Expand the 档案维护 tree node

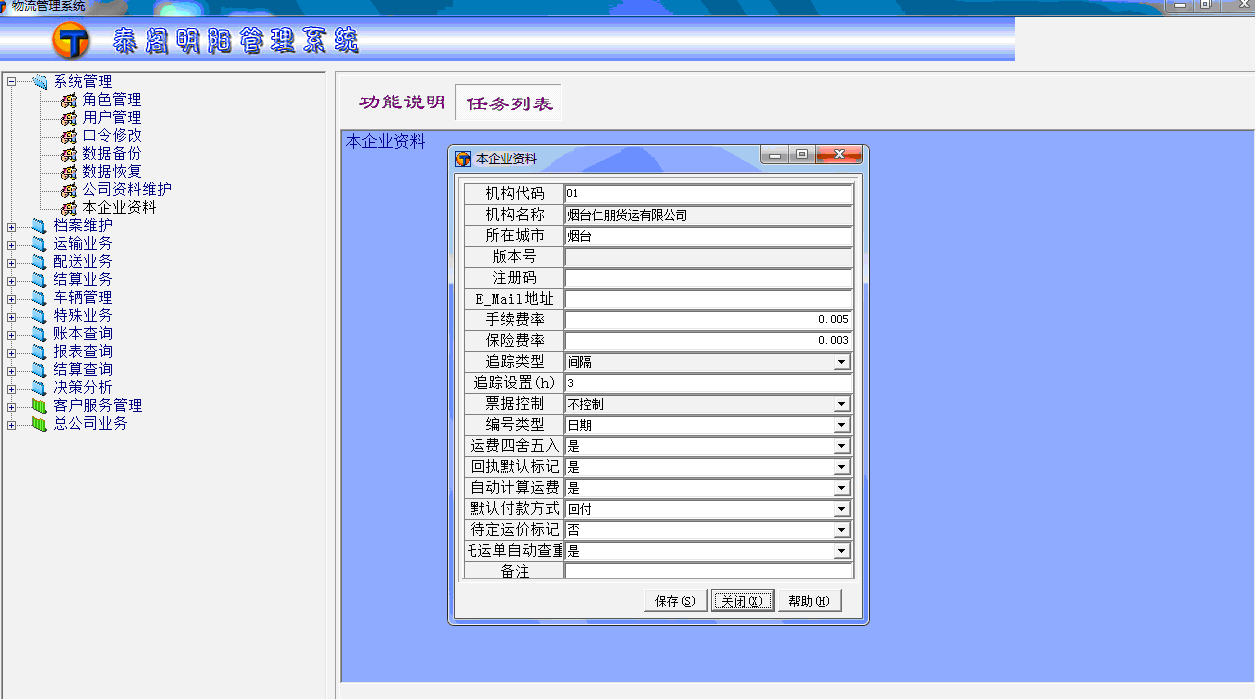point(11,226)
